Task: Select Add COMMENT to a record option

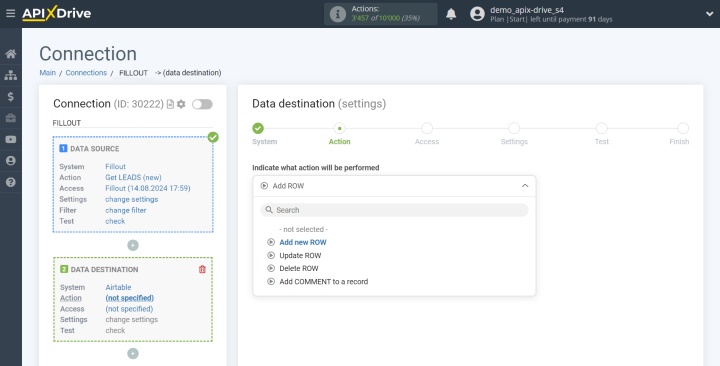Action: pos(324,282)
